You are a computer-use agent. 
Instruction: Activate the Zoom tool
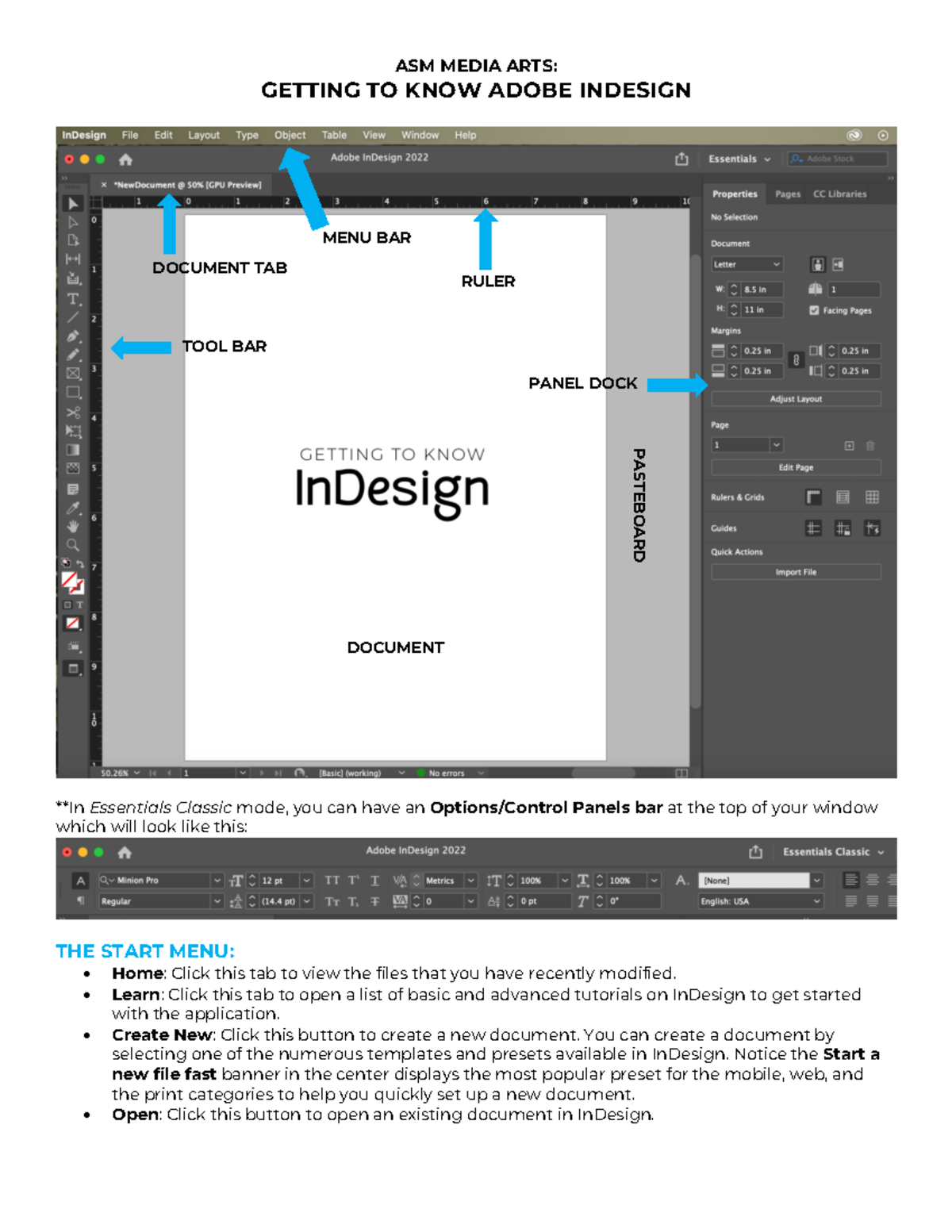pos(73,544)
